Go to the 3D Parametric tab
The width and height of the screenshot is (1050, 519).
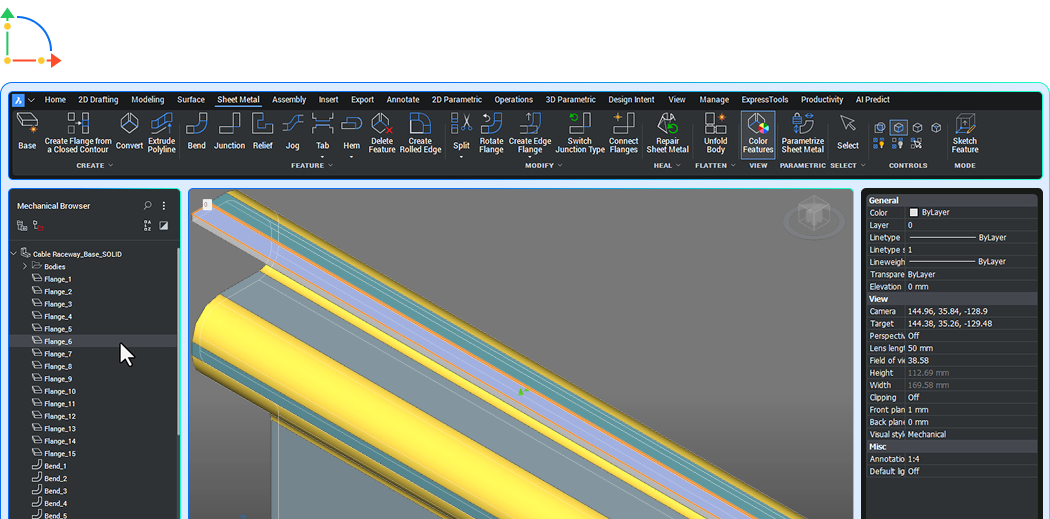point(570,100)
